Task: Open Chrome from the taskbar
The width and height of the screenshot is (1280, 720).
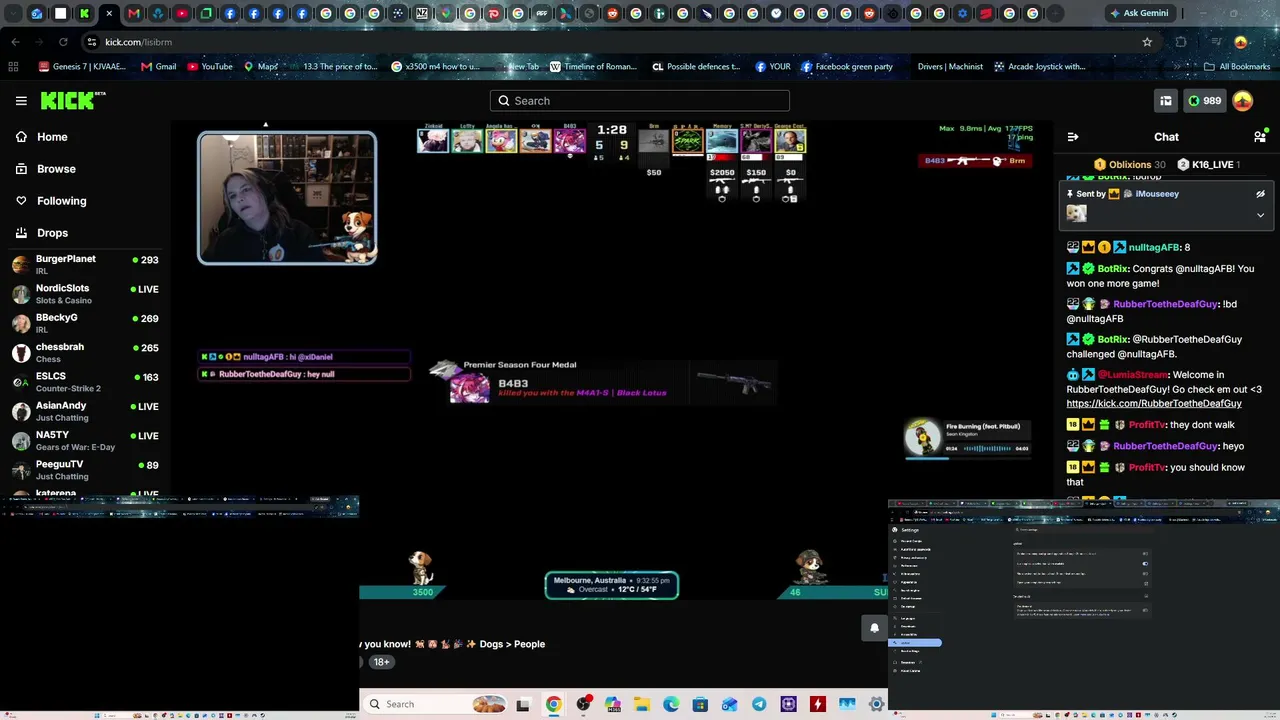Action: click(553, 704)
